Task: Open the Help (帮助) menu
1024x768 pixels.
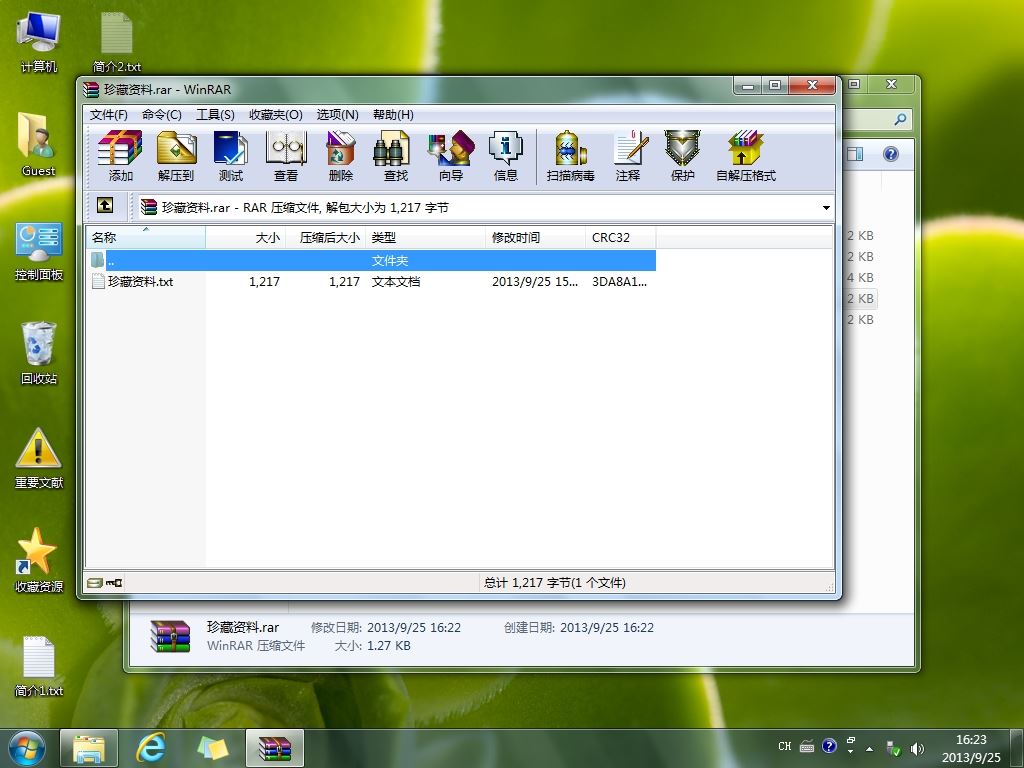Action: coord(393,115)
